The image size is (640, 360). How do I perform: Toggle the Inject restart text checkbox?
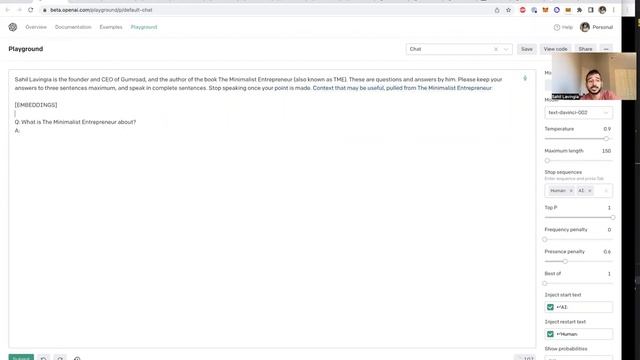[x=550, y=334]
